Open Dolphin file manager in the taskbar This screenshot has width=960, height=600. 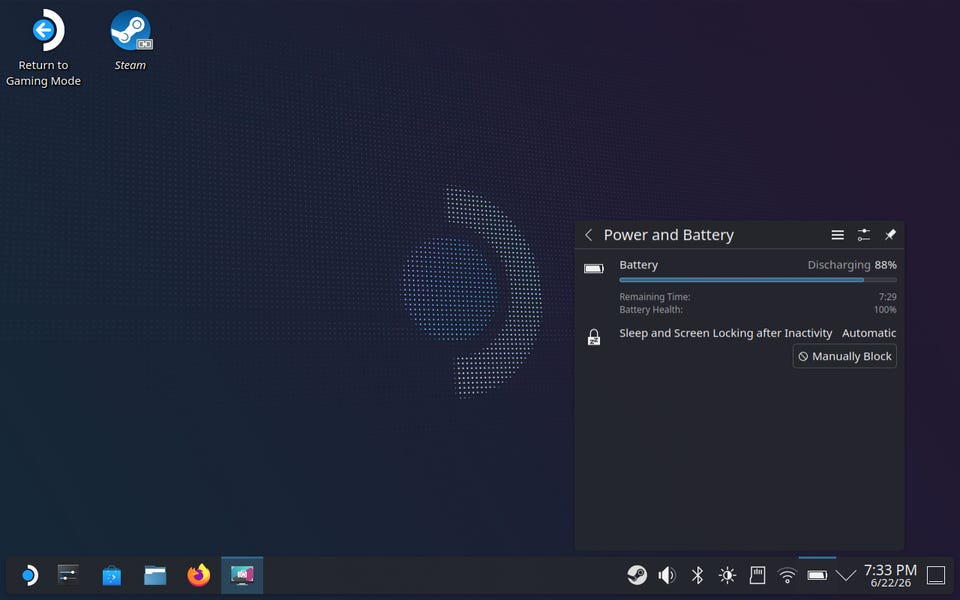[155, 576]
